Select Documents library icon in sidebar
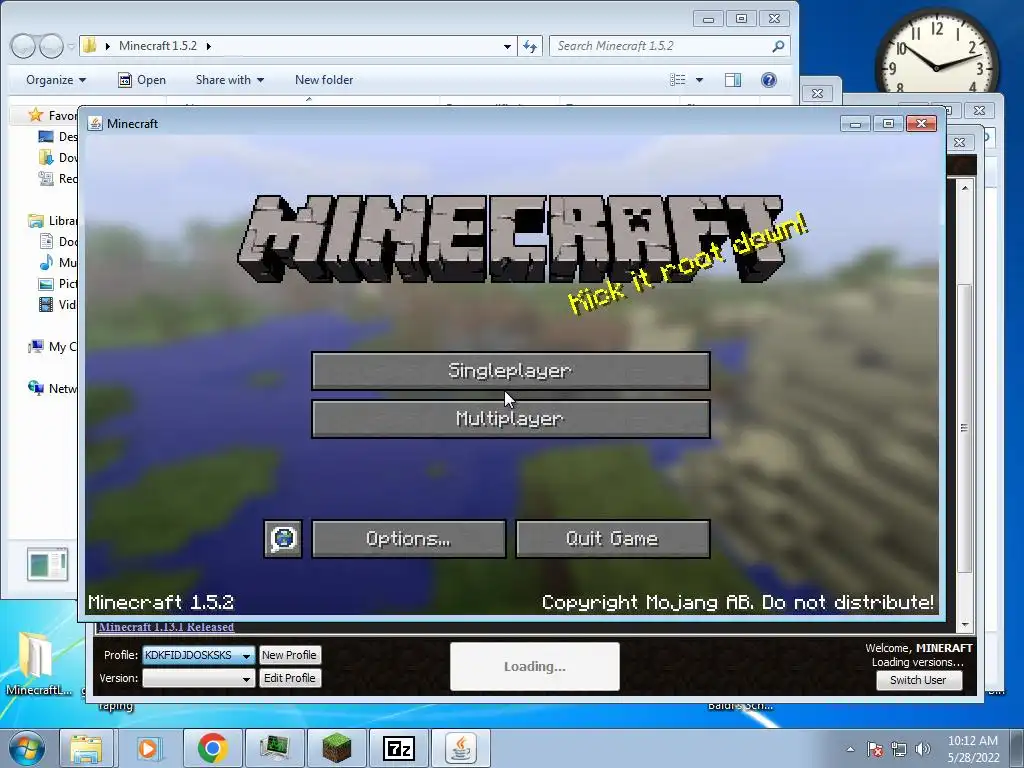Viewport: 1024px width, 768px height. pyautogui.click(x=46, y=242)
